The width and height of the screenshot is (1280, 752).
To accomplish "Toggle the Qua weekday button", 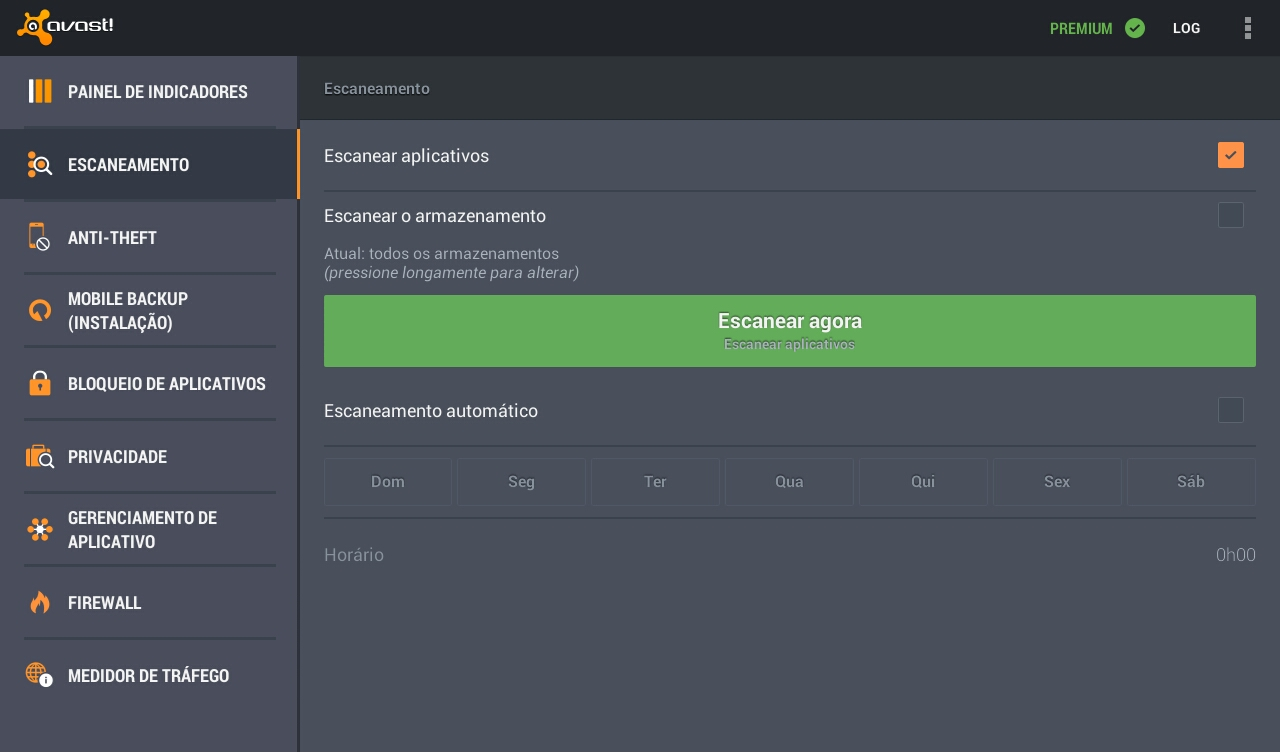I will 789,482.
